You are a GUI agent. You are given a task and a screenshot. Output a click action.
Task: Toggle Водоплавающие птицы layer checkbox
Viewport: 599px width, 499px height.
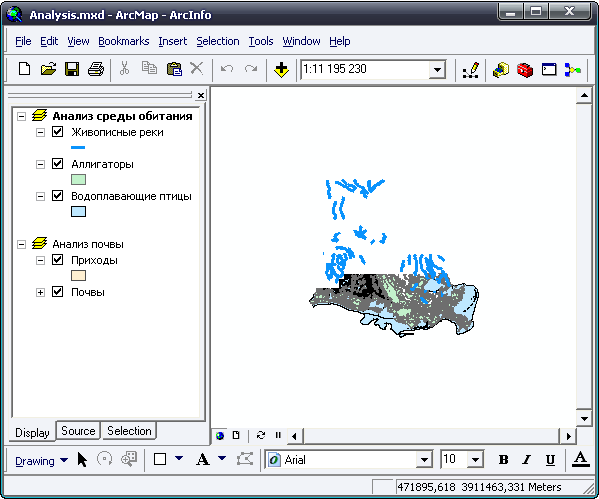(x=57, y=196)
